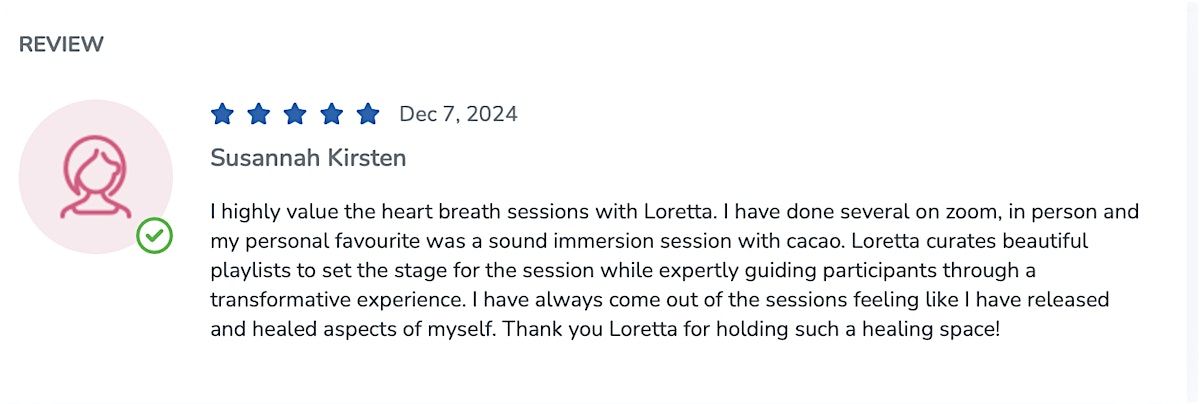
Task: Open the pink reviewer avatar icon
Action: [x=95, y=177]
